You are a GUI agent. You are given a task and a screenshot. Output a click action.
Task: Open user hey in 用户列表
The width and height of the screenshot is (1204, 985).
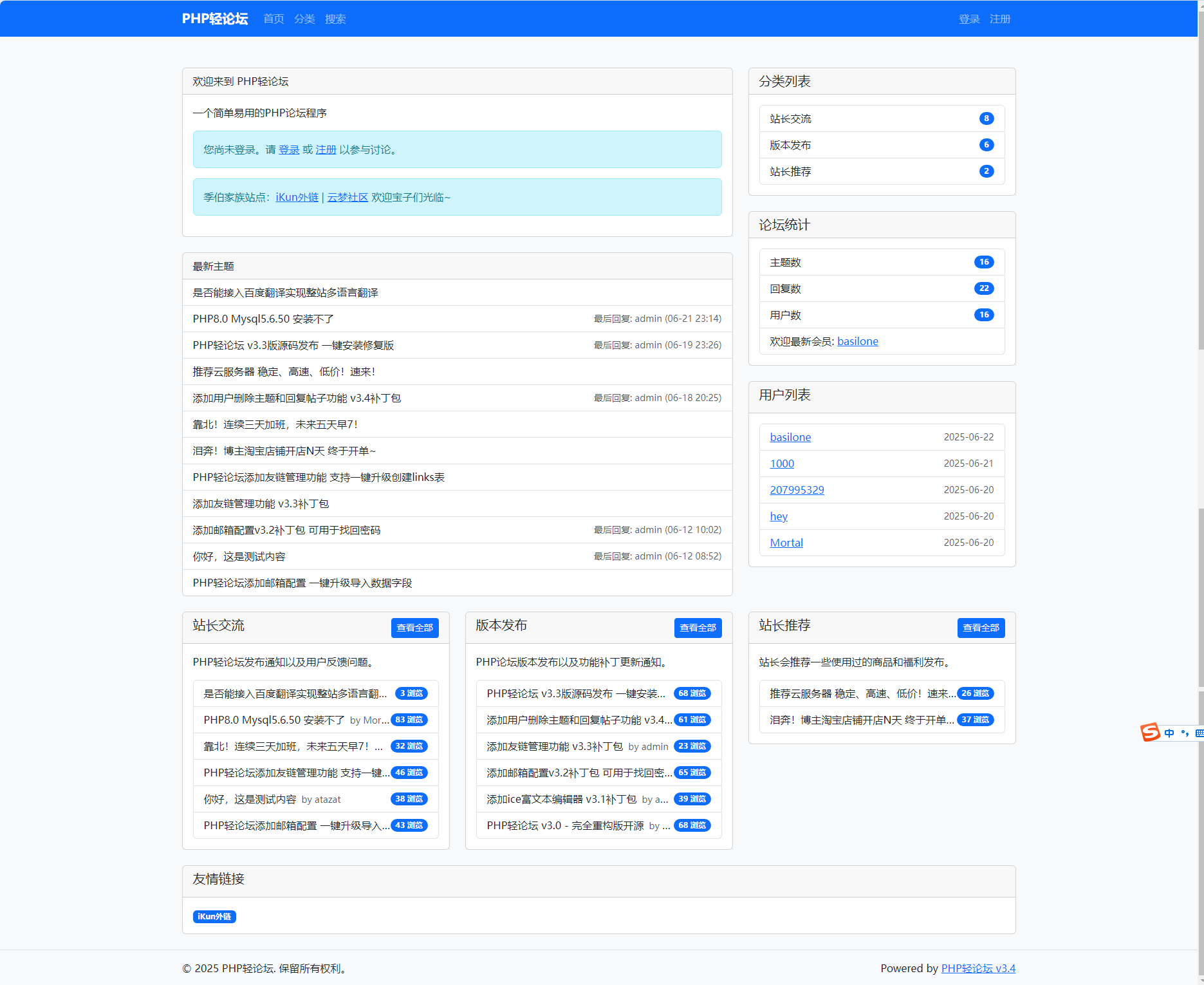click(779, 516)
